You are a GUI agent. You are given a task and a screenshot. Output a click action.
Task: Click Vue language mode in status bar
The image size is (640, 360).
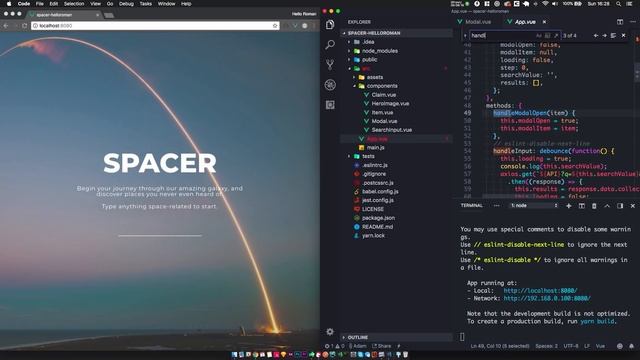click(x=600, y=346)
